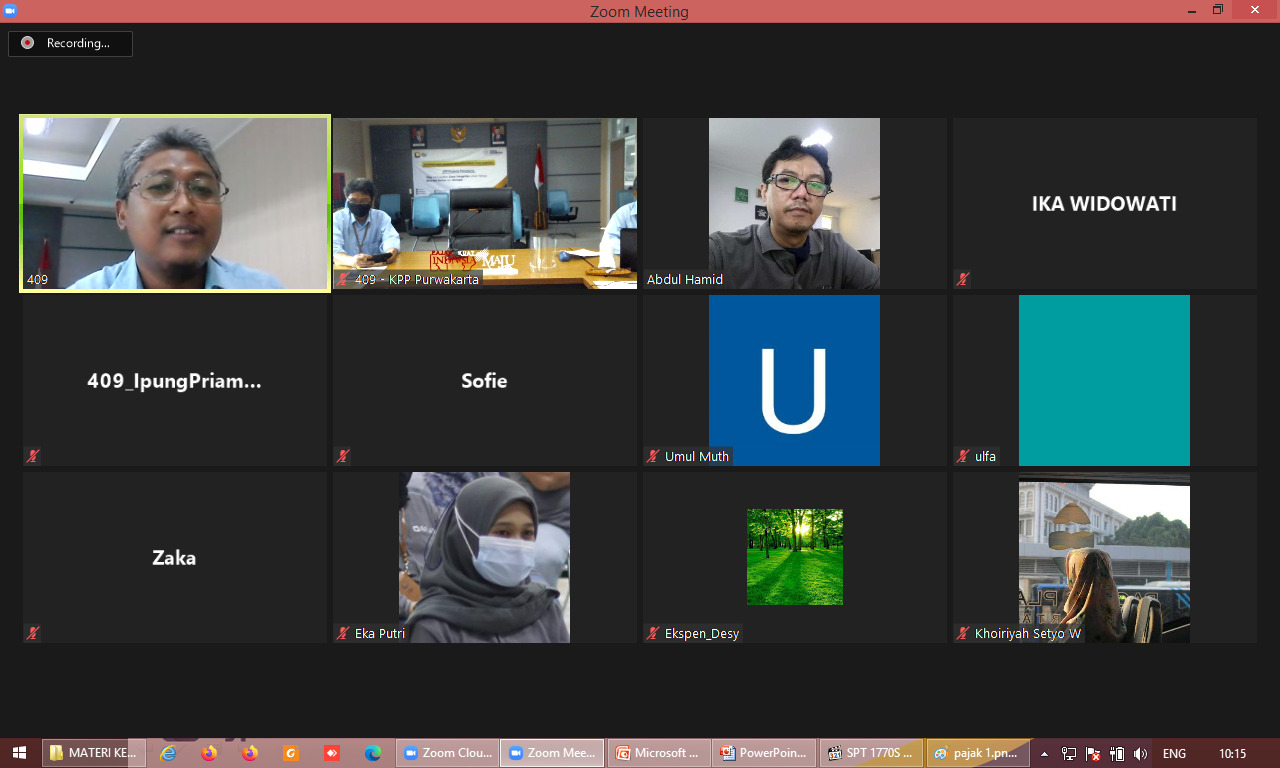Select Eka Putri's video tile
Image resolution: width=1280 pixels, height=768 pixels.
[484, 557]
